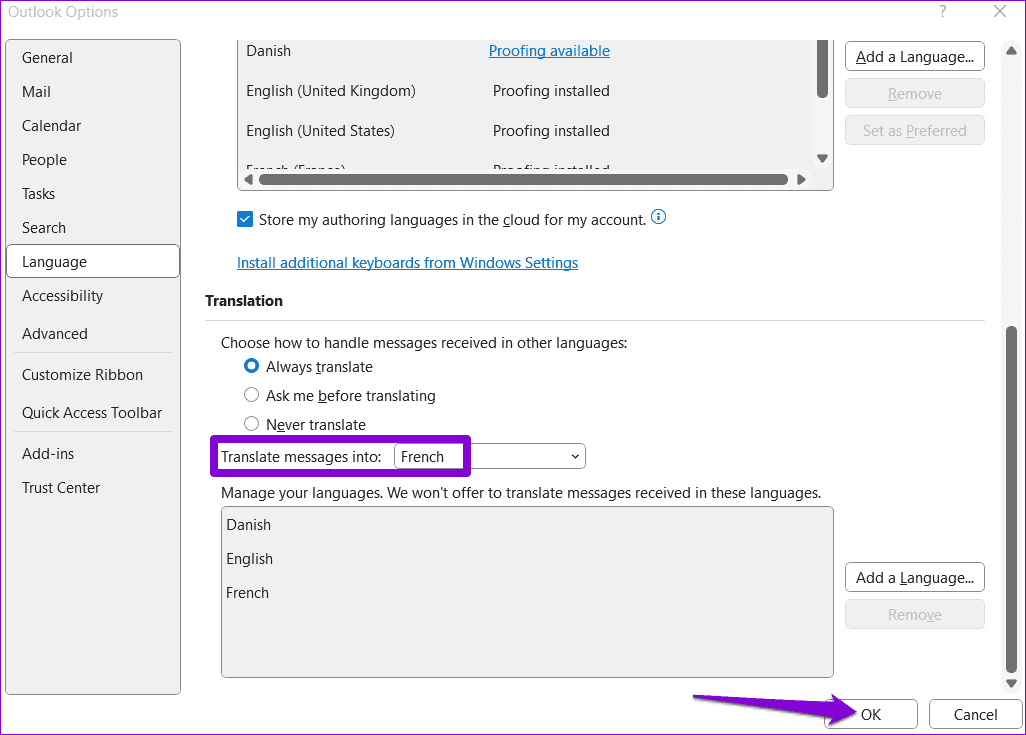
Task: Click Cancel to discard changes
Action: pyautogui.click(x=975, y=714)
